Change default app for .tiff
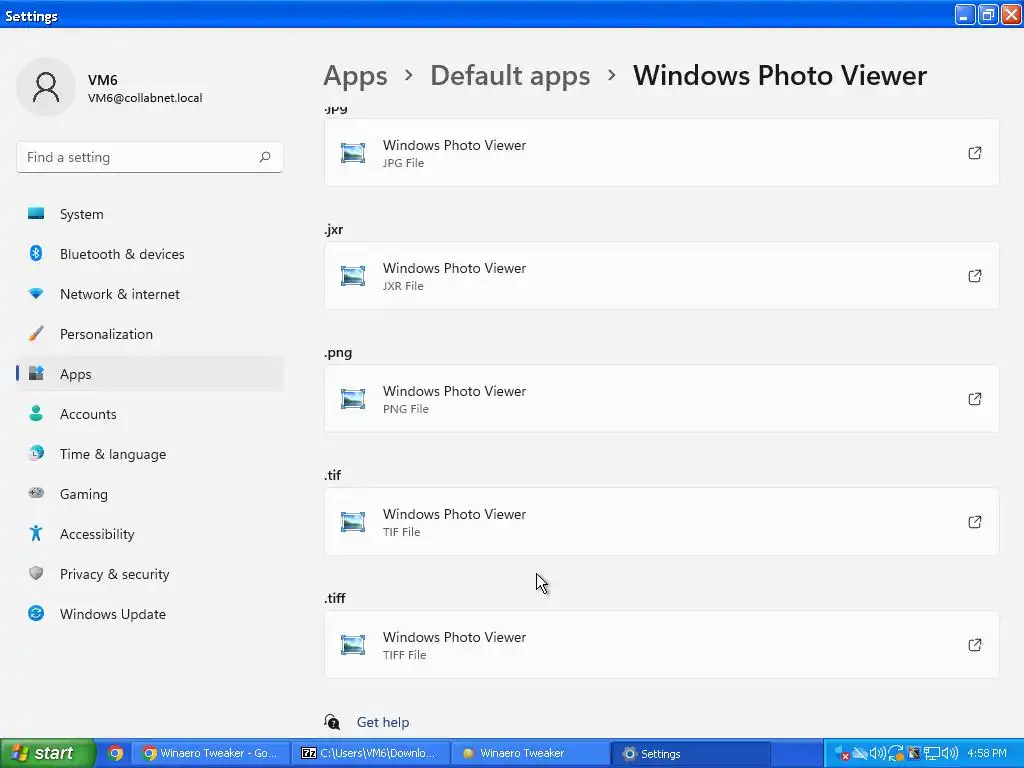1024x768 pixels. (662, 645)
